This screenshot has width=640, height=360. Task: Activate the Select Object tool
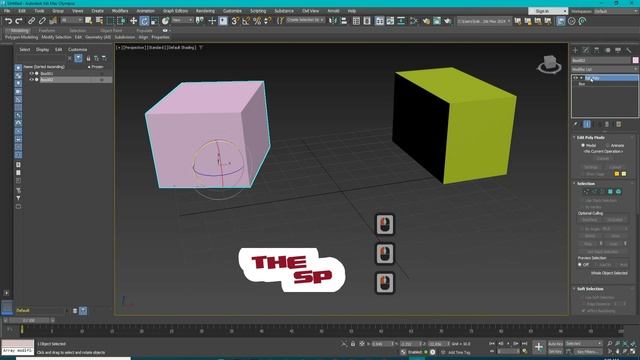click(89, 21)
